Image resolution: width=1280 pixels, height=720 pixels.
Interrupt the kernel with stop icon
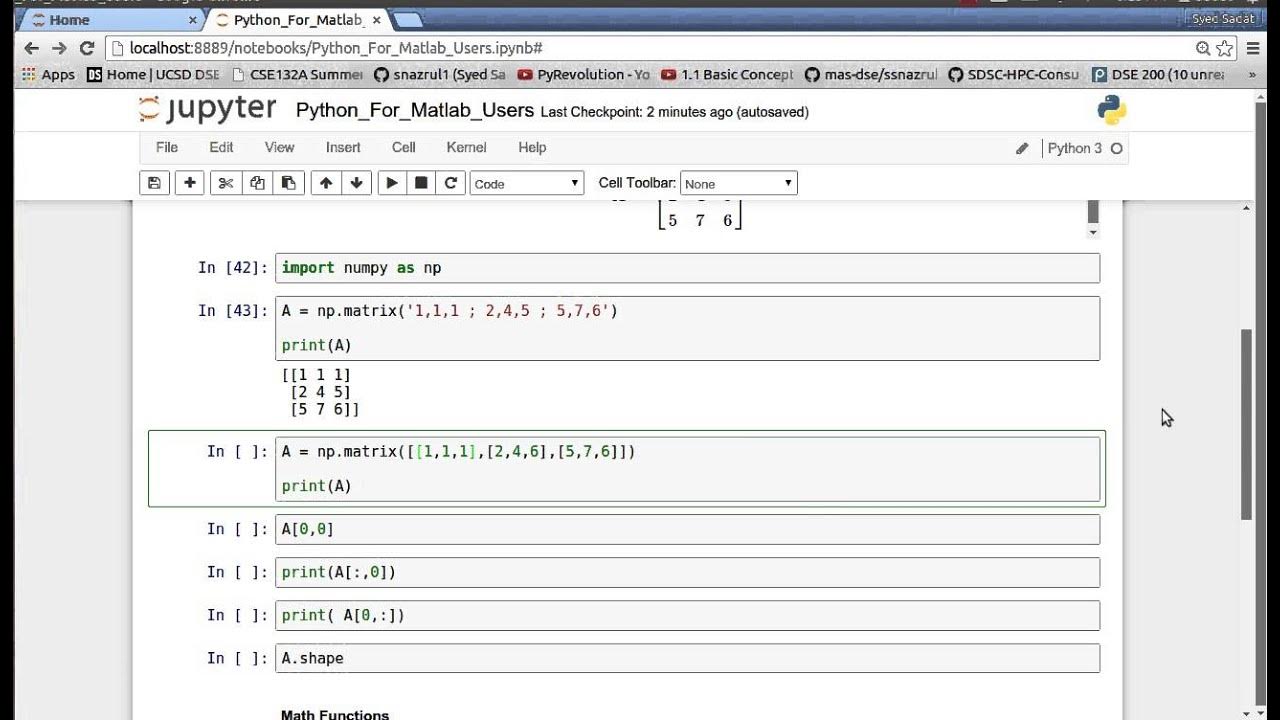(x=421, y=183)
